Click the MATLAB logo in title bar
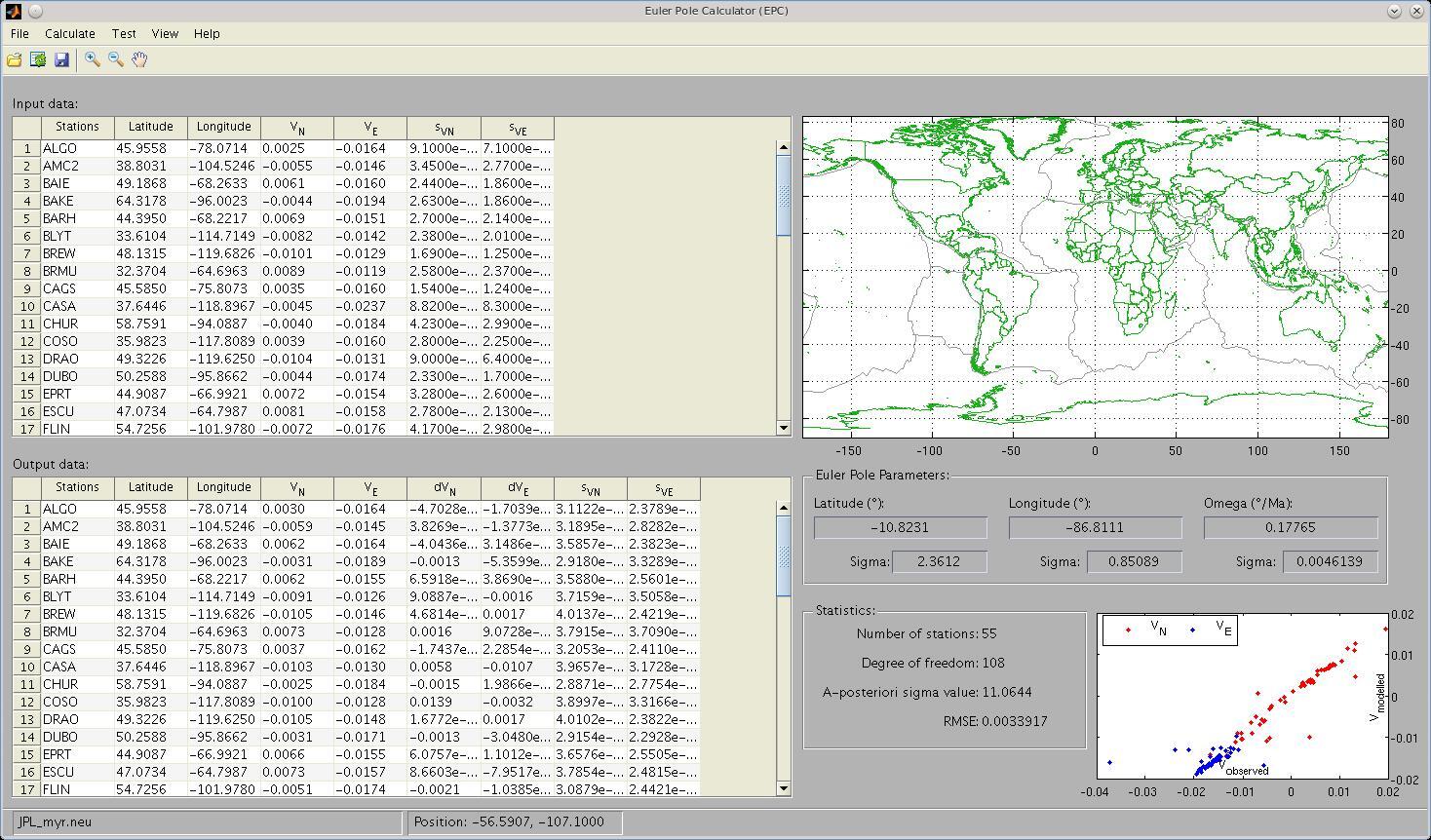The image size is (1431, 840). click(12, 11)
